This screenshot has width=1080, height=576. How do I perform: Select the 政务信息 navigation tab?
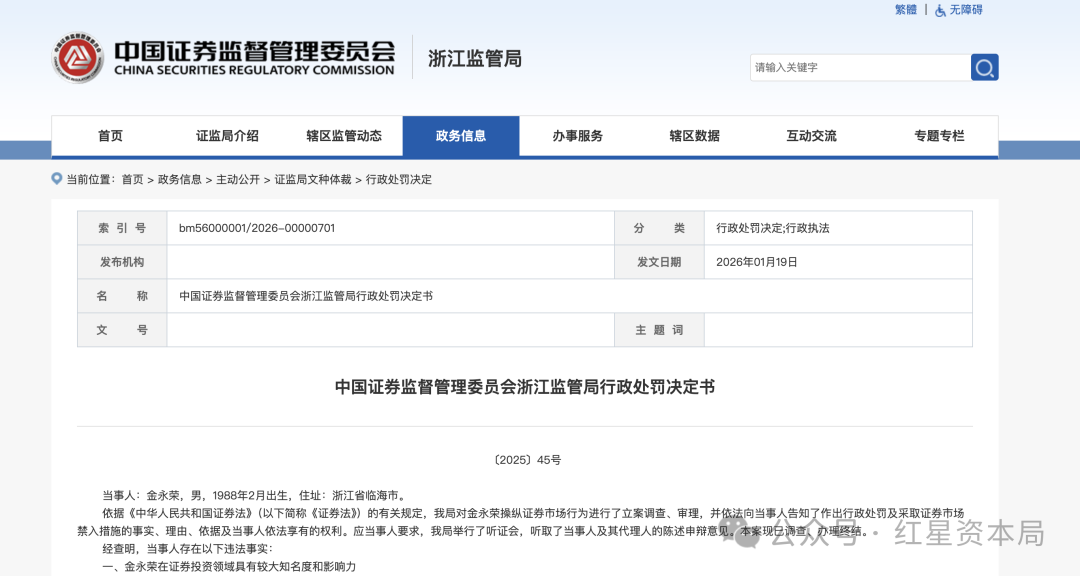[x=460, y=136]
